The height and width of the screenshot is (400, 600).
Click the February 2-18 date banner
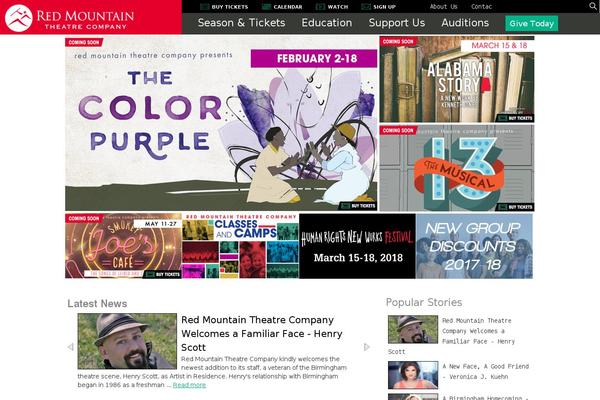(x=314, y=59)
